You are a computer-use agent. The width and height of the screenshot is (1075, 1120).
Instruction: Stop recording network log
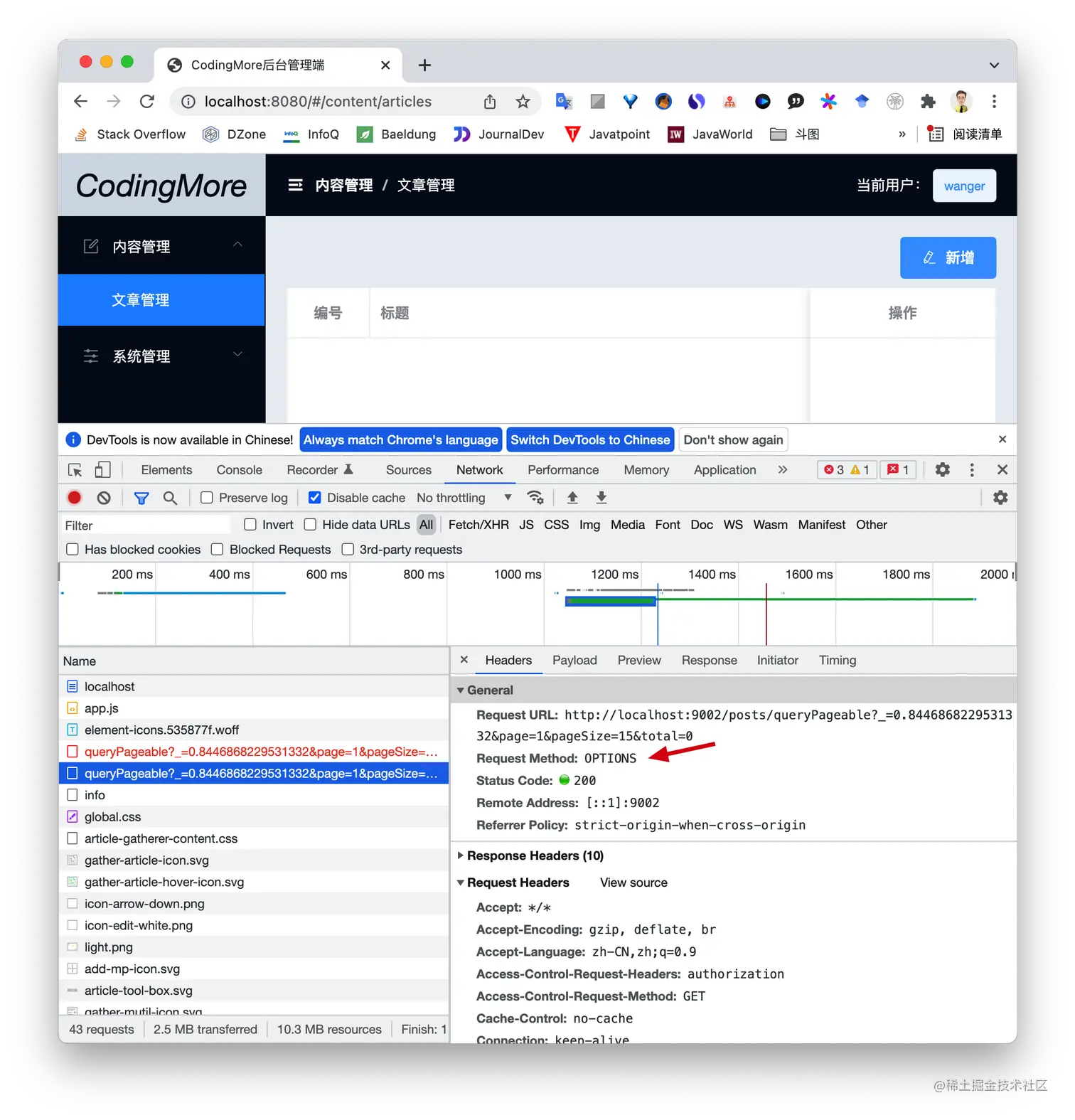[75, 498]
